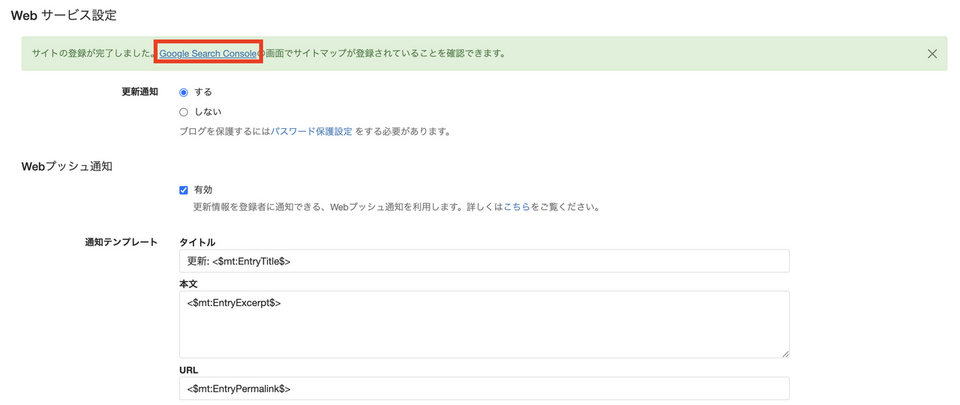Open the Google Search Console link
960x405 pixels.
(208, 53)
